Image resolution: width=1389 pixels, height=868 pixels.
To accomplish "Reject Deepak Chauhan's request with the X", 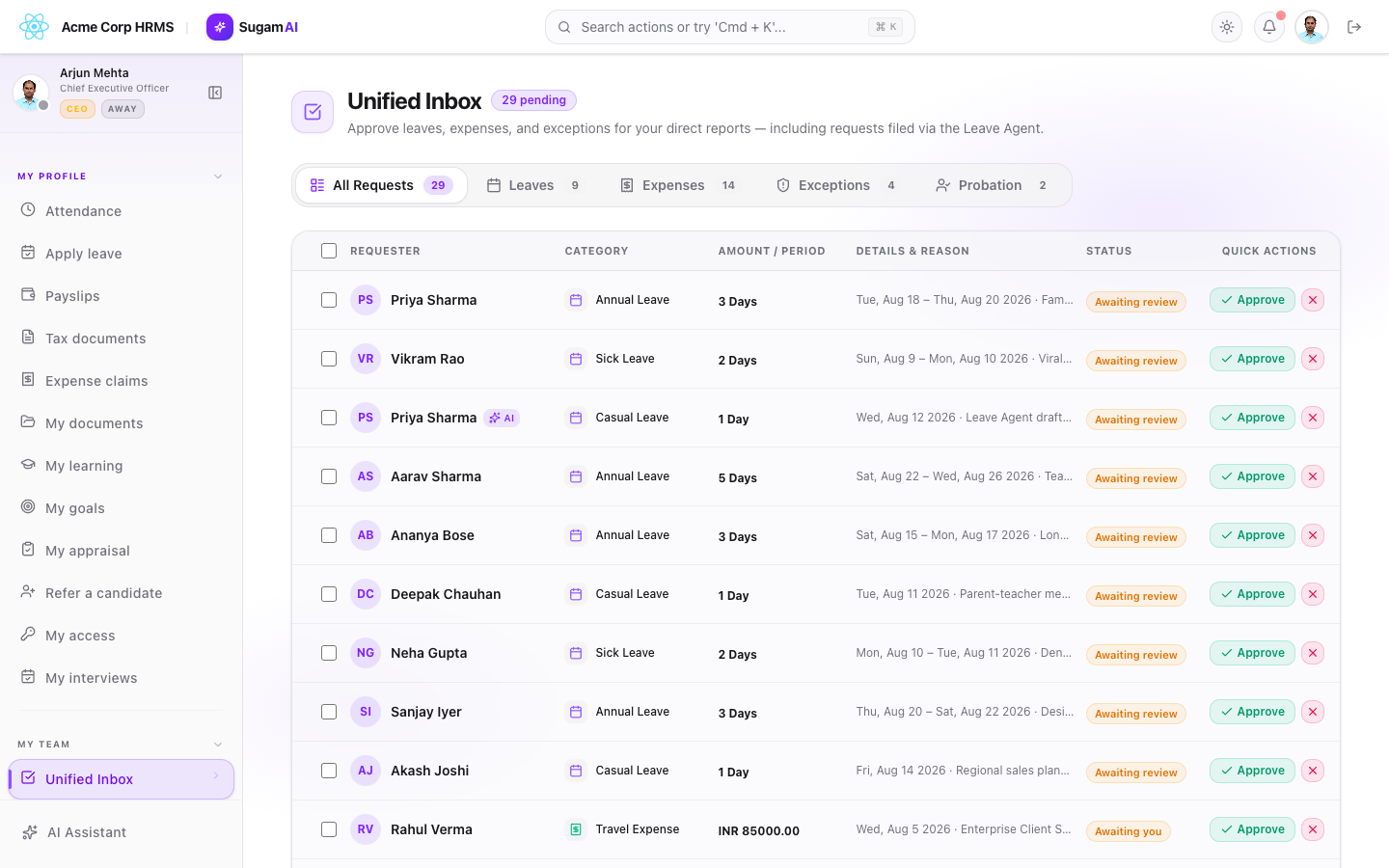I will (x=1313, y=594).
